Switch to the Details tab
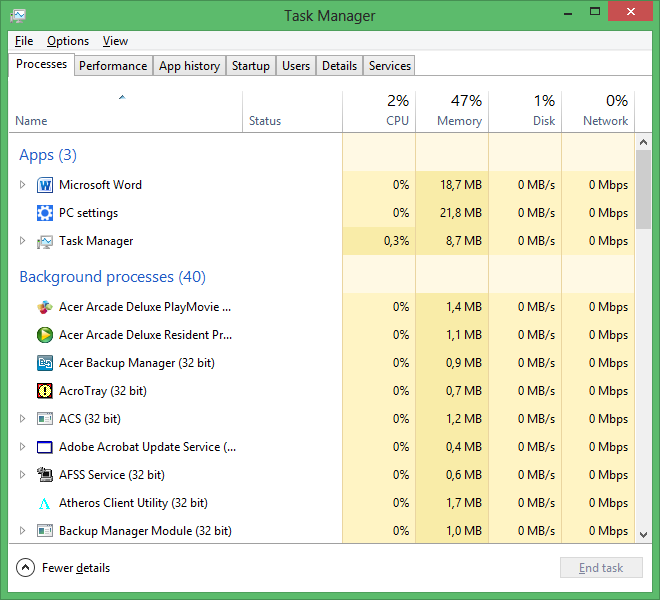660x600 pixels. 339,66
